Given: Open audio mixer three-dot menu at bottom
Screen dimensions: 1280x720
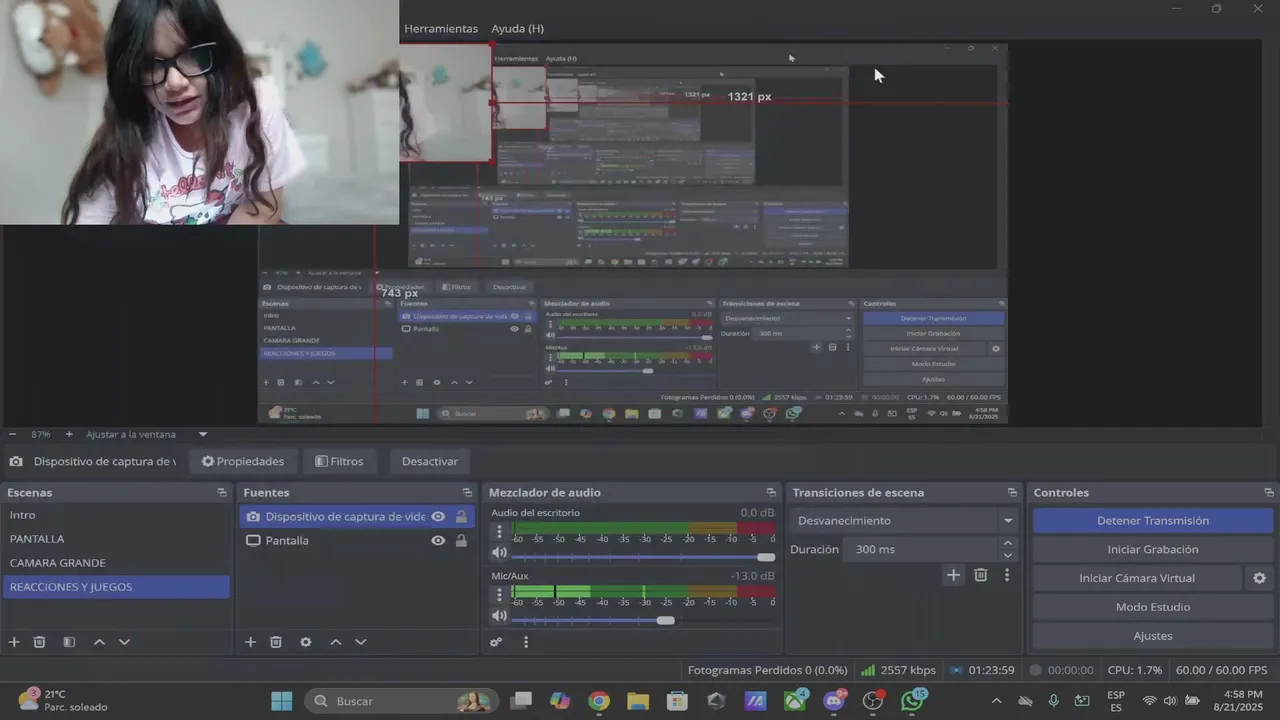Looking at the screenshot, I should click(526, 642).
